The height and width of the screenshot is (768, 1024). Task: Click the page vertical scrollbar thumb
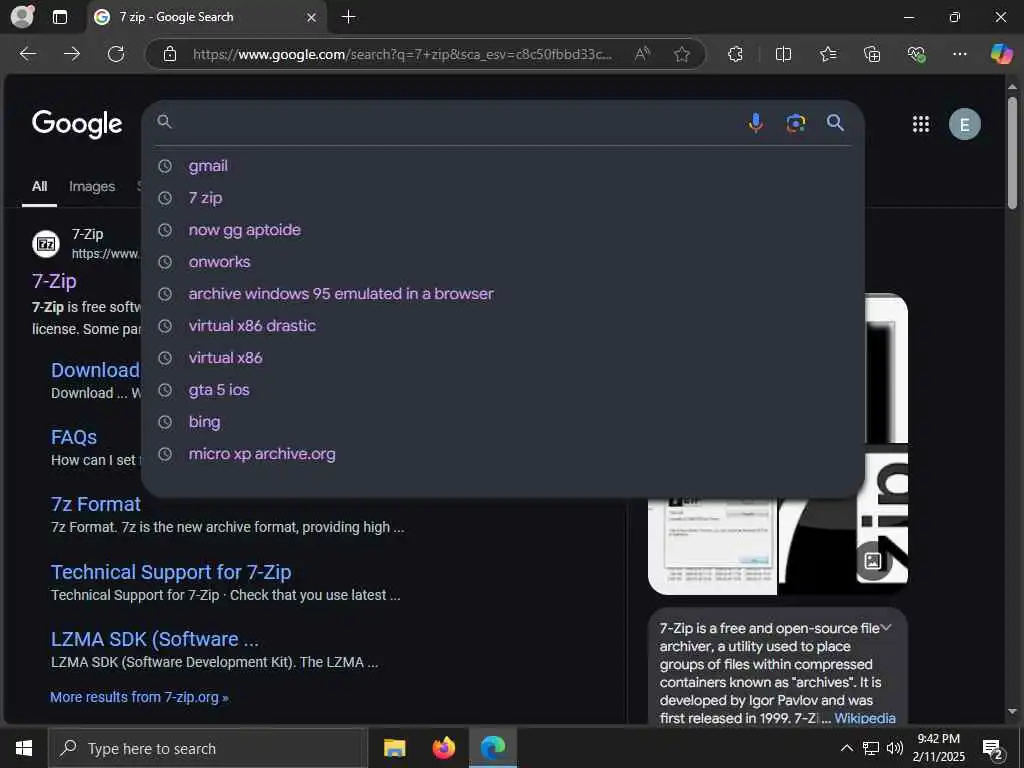click(1012, 153)
